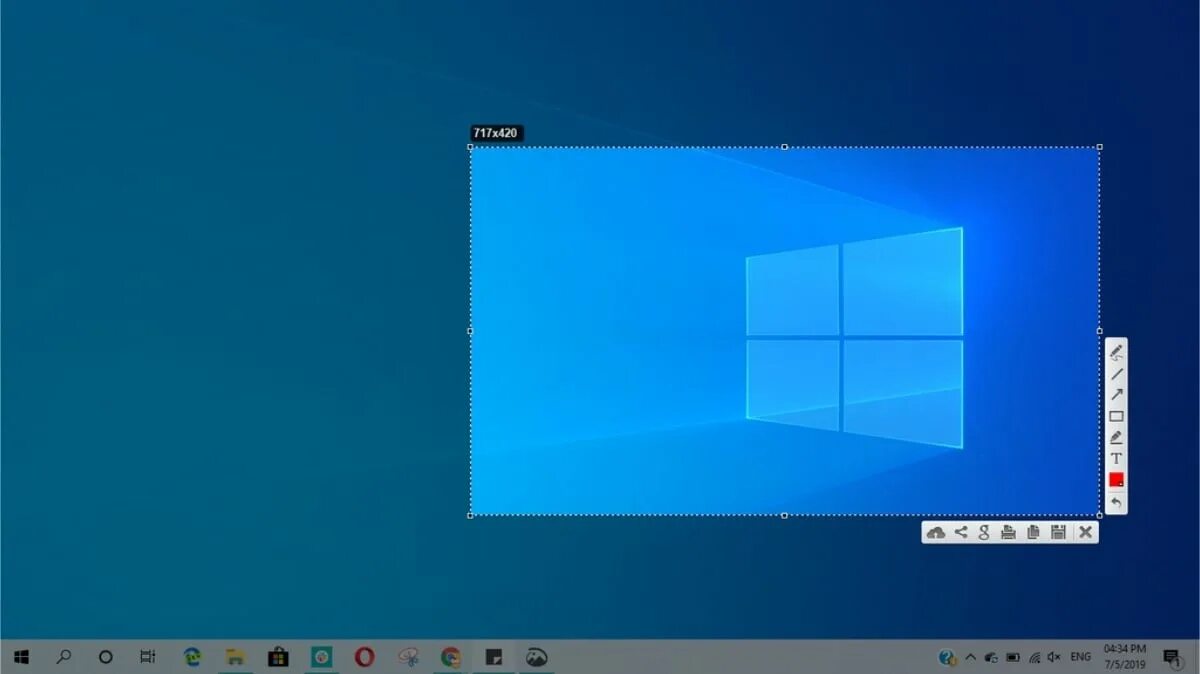Select the Pen drawing tool

coord(1116,352)
